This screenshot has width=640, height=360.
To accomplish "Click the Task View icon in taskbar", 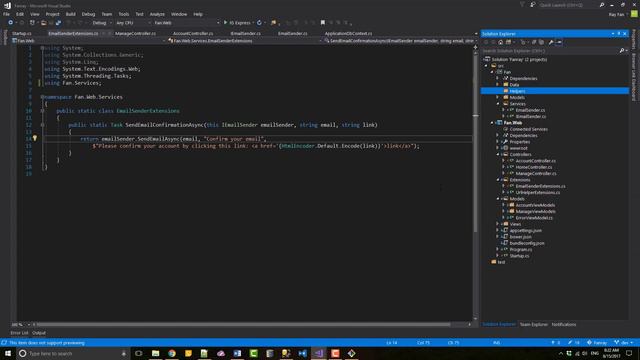I will click(x=139, y=353).
